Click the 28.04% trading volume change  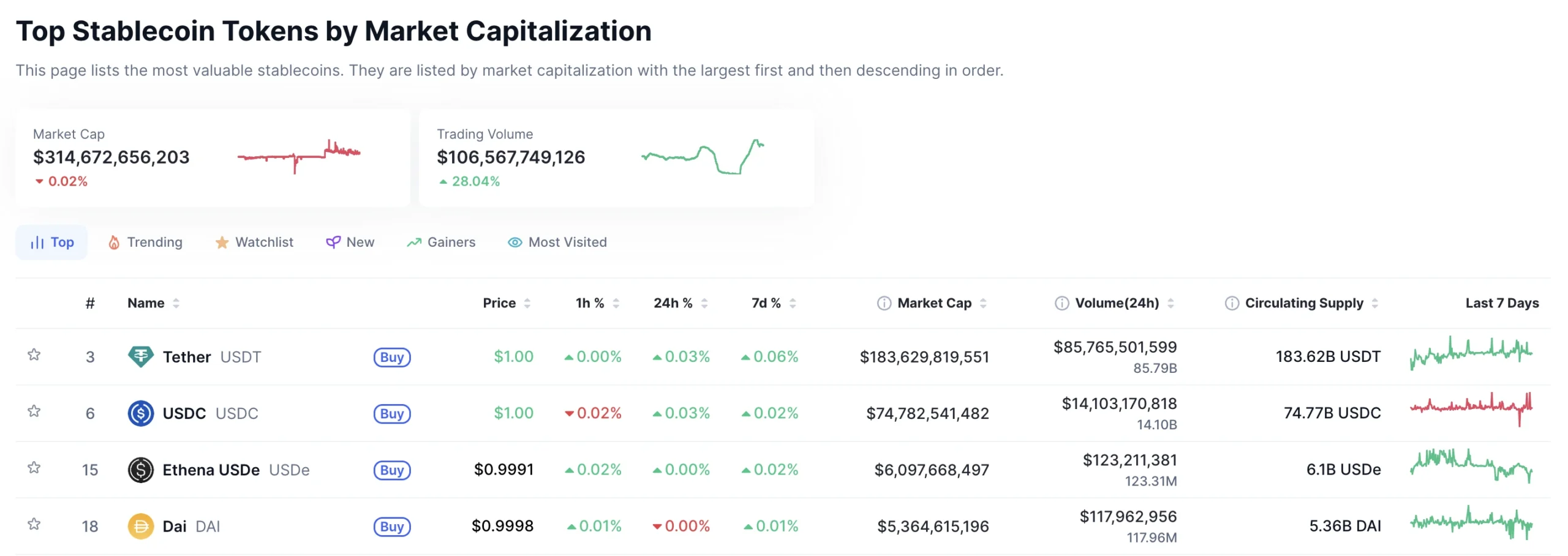coord(470,182)
